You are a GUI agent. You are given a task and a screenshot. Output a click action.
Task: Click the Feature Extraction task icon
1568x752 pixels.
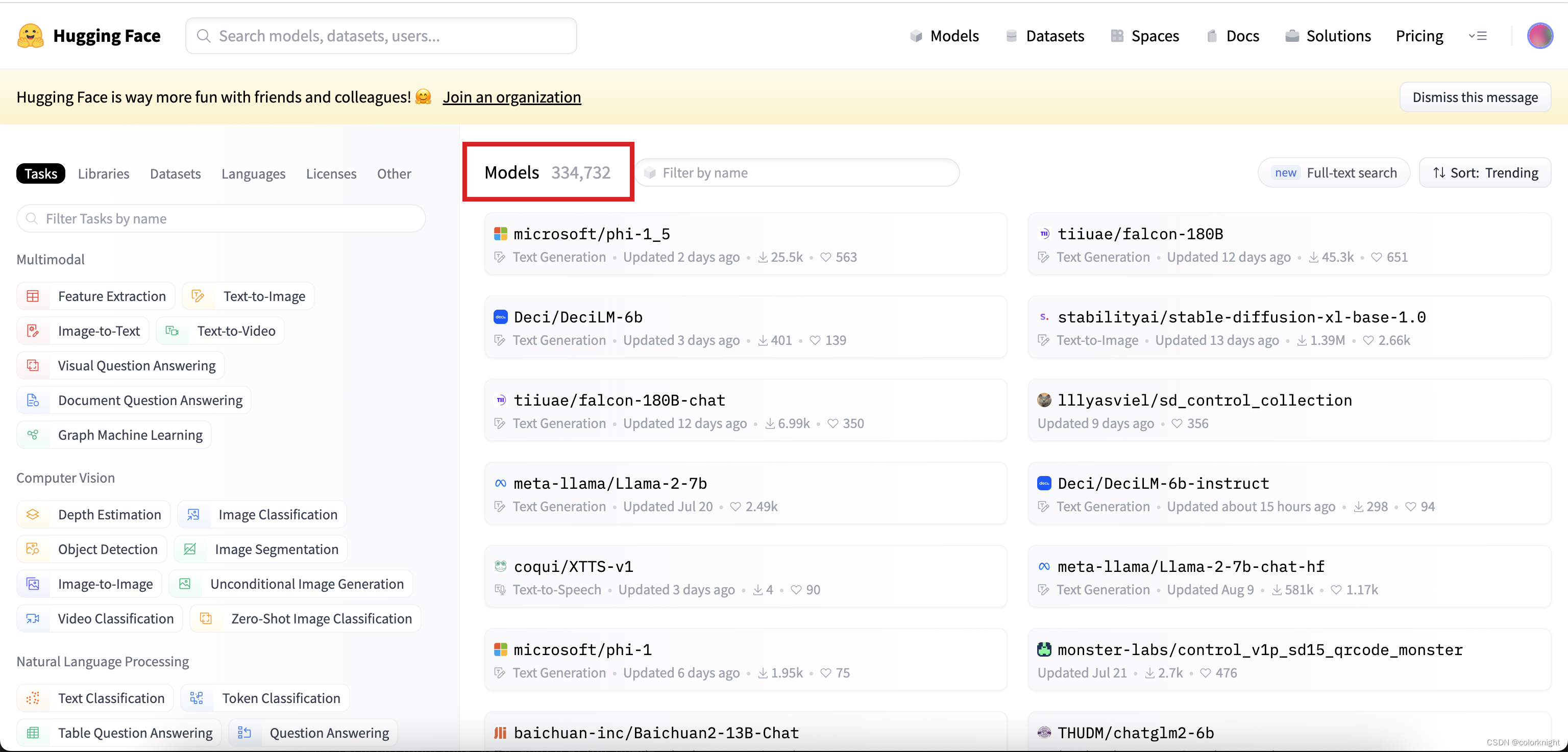point(33,296)
